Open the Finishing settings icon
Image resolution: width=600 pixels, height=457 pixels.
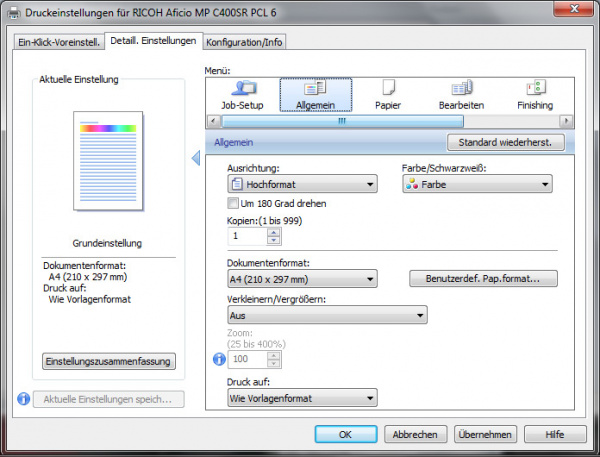pyautogui.click(x=535, y=94)
